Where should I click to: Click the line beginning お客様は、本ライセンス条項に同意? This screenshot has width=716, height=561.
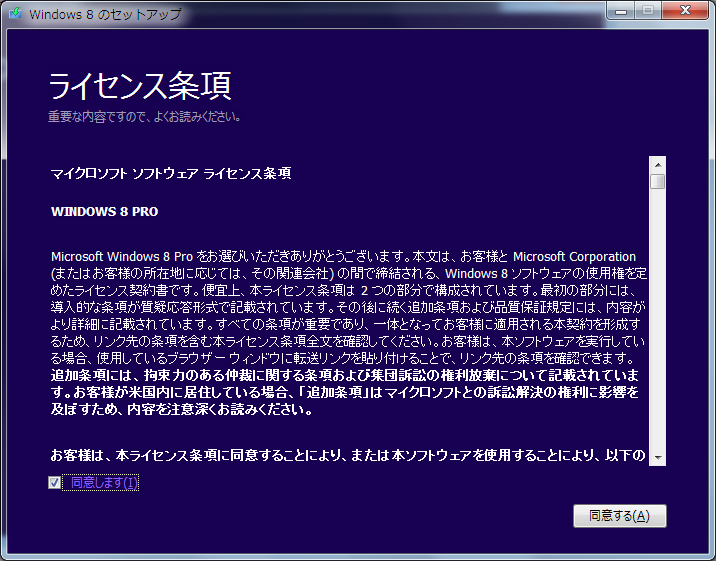pyautogui.click(x=348, y=455)
